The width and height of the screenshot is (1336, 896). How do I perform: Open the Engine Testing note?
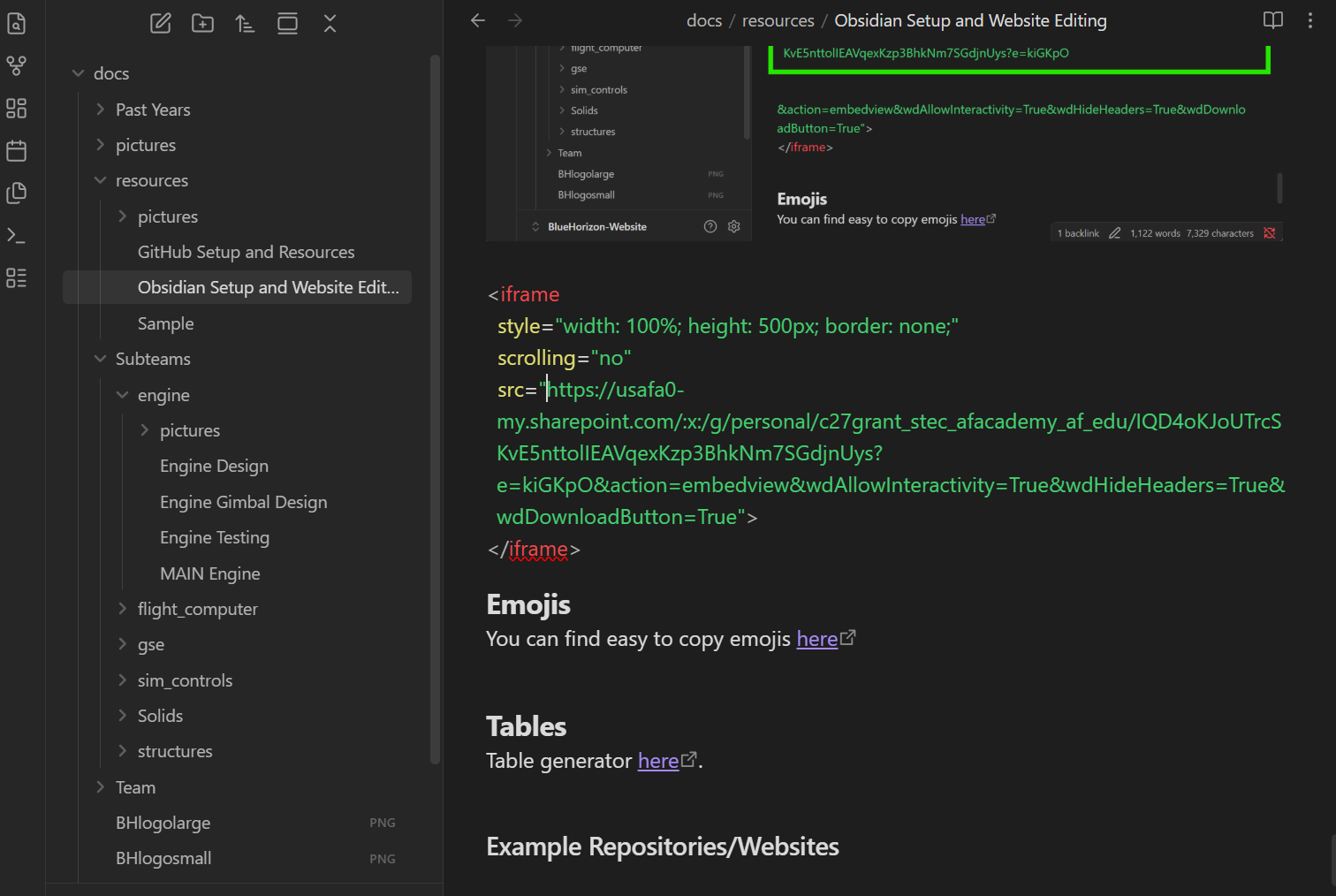215,537
